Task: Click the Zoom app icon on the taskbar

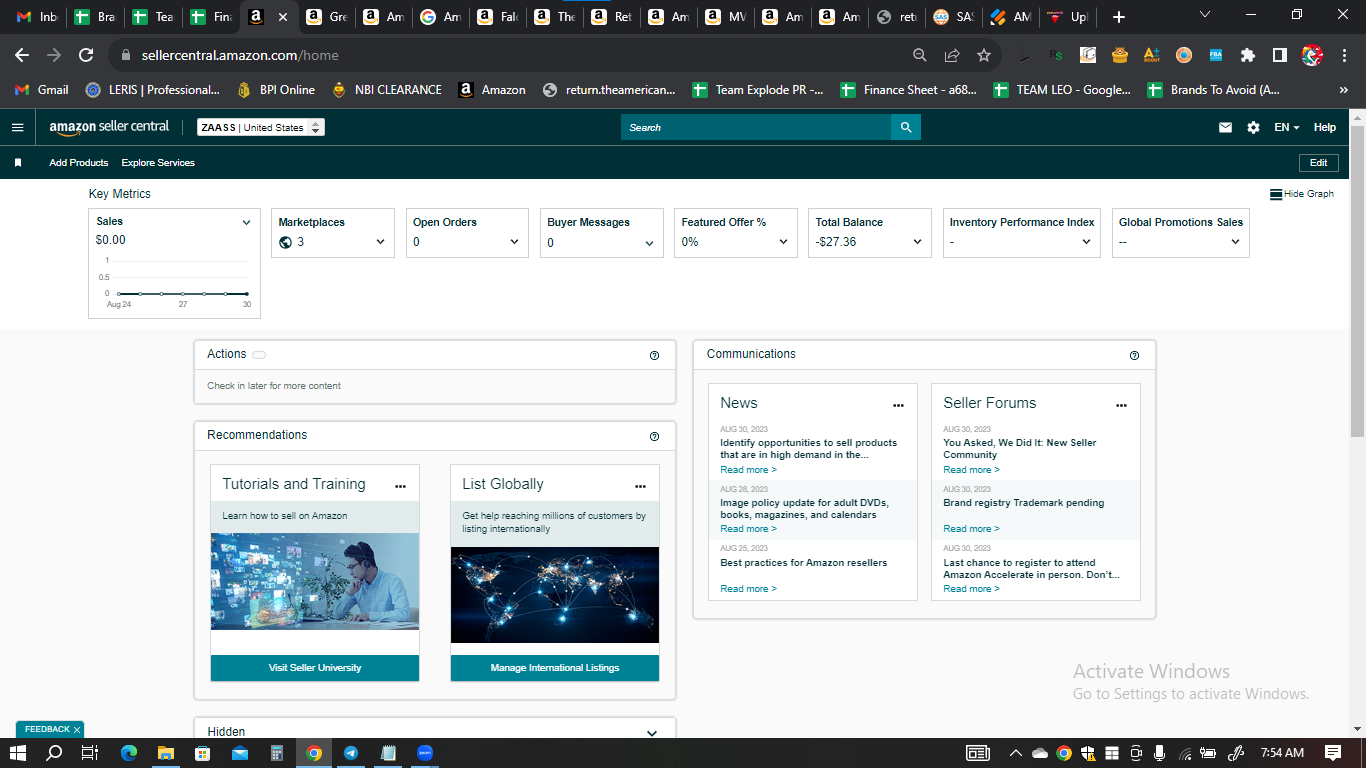Action: (x=425, y=753)
